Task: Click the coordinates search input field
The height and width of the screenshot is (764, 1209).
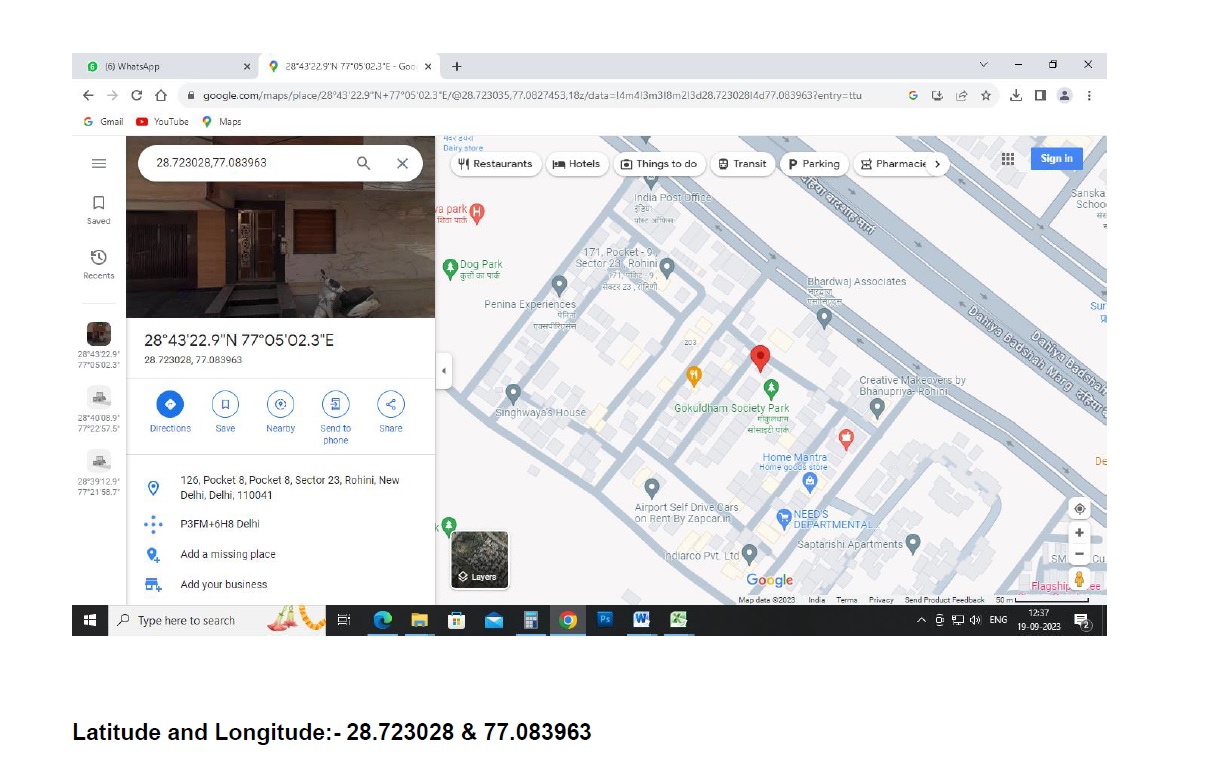Action: click(245, 163)
